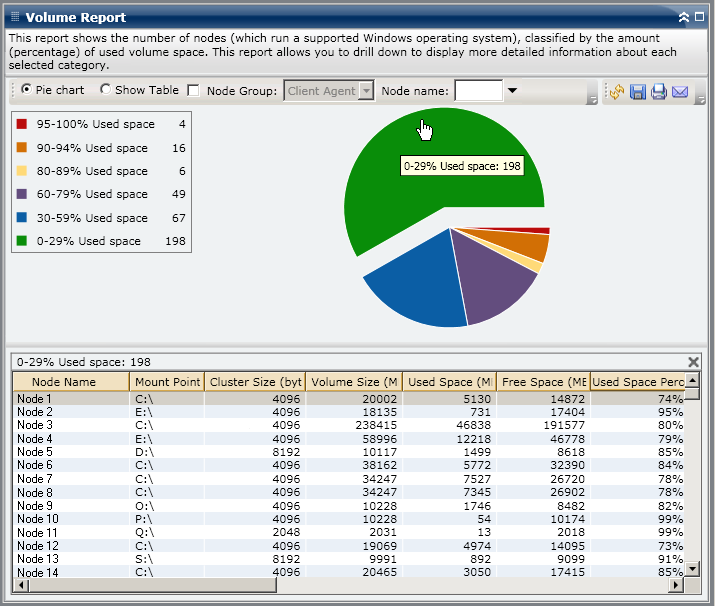Expand the Node name dropdown arrow

click(512, 90)
